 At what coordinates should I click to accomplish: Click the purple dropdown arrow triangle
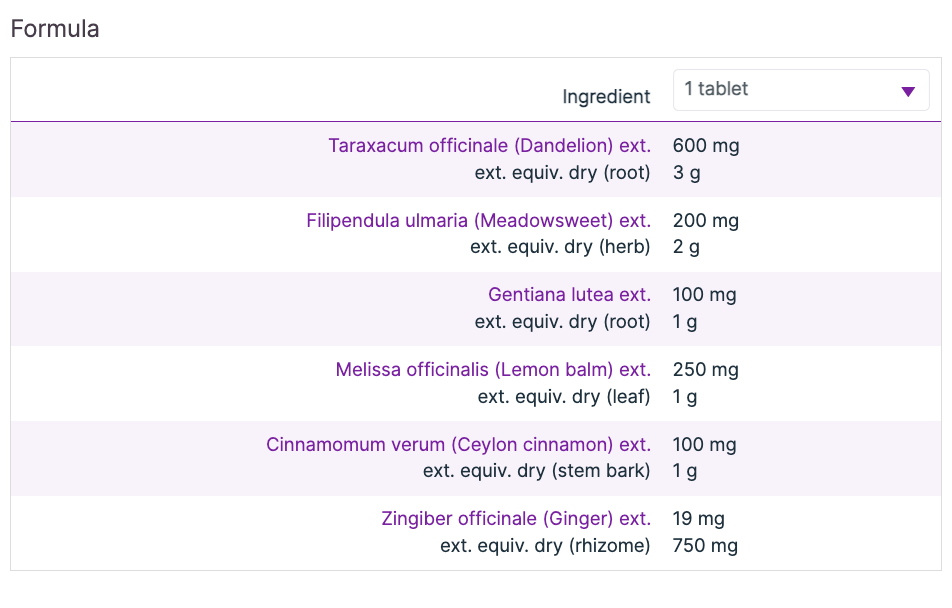908,91
